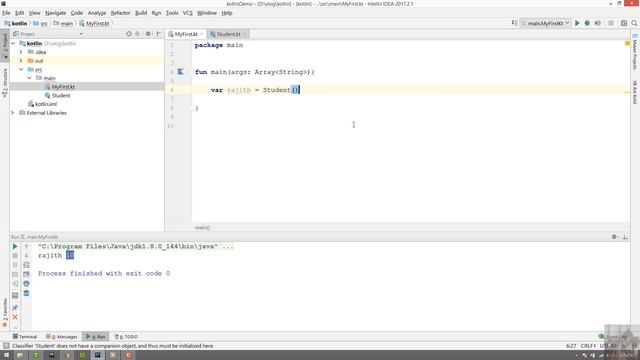Screen dimensions: 640x360
Task: Open the Navigate menu
Action: pos(56,13)
